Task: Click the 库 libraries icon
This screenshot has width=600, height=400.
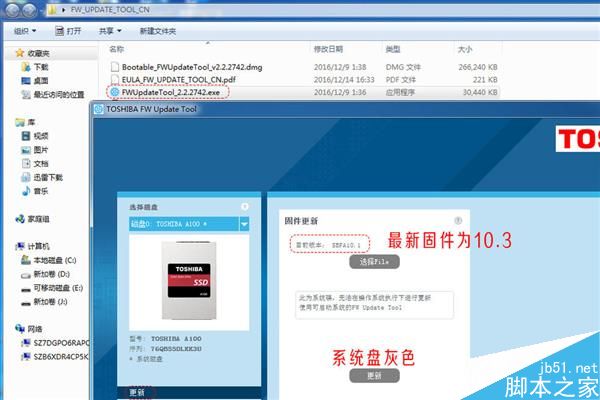Action: [20, 122]
